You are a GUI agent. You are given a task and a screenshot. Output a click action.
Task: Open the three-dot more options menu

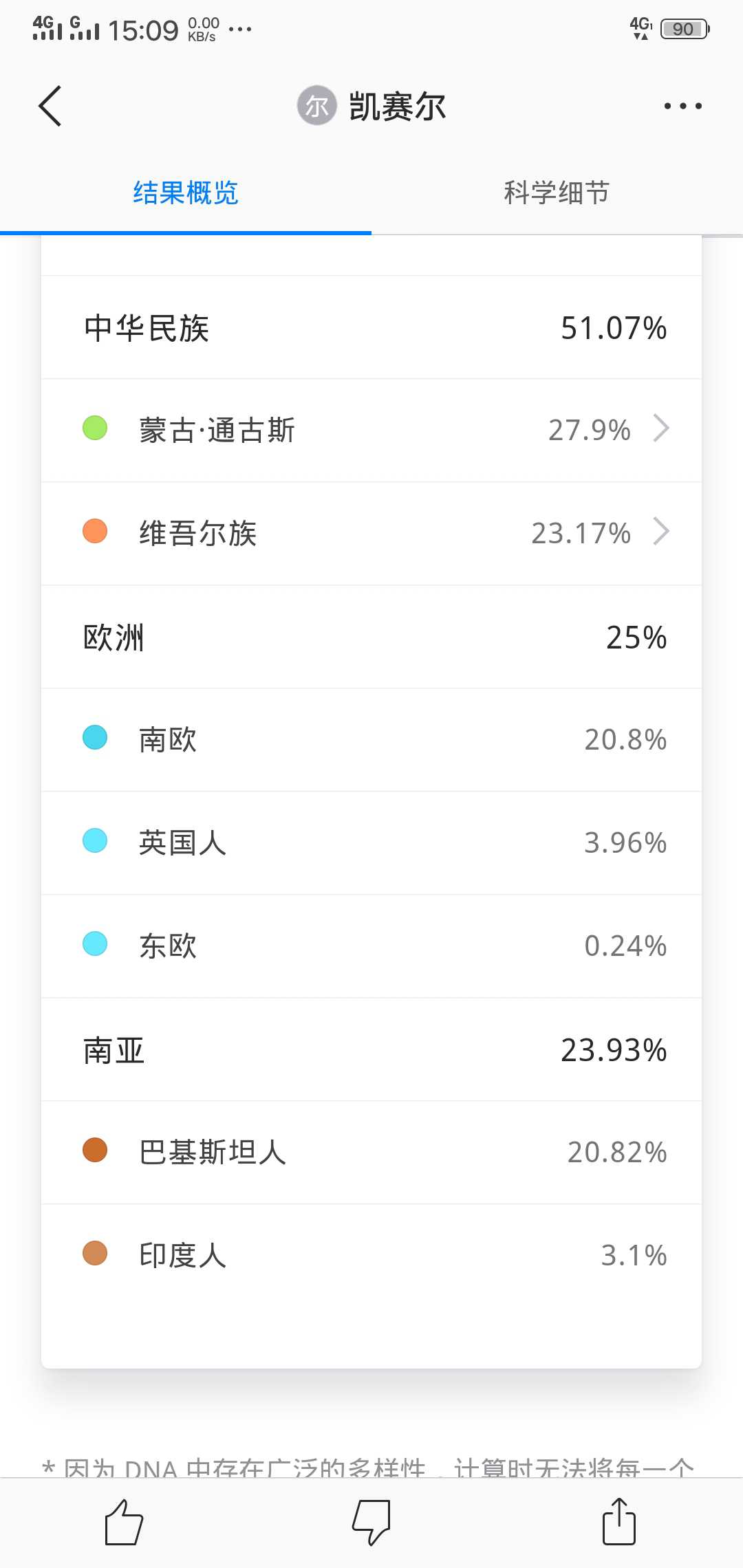[x=682, y=106]
